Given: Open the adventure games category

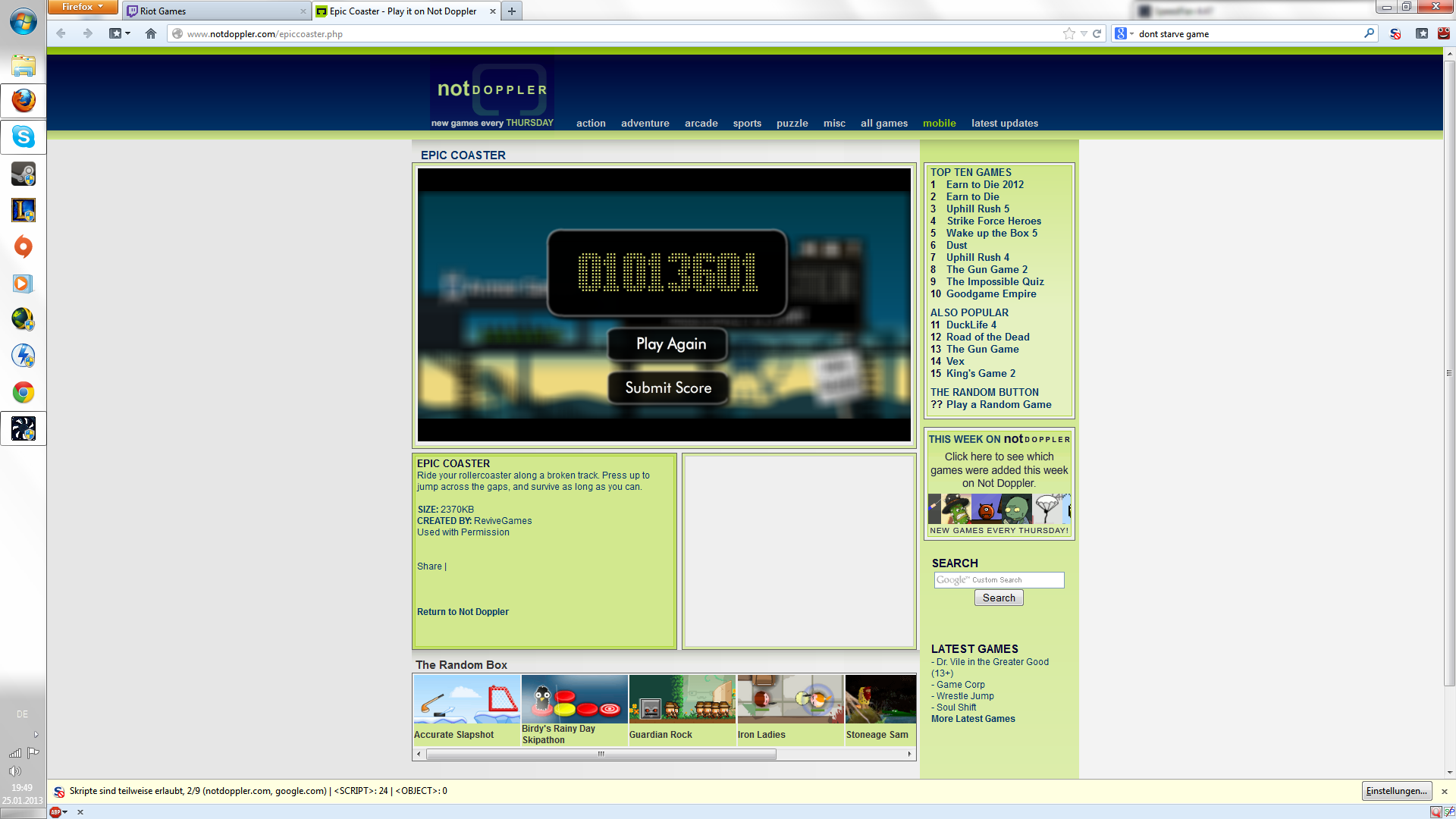Looking at the screenshot, I should tap(645, 123).
